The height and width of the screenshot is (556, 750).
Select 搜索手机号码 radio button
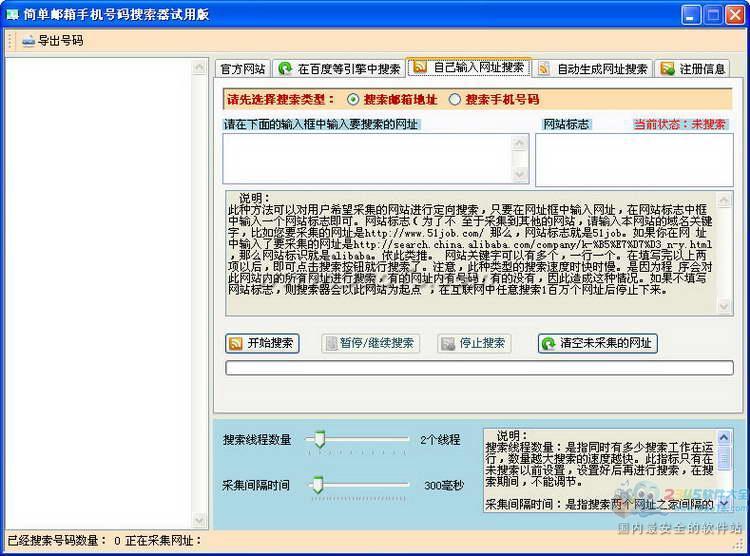(454, 100)
